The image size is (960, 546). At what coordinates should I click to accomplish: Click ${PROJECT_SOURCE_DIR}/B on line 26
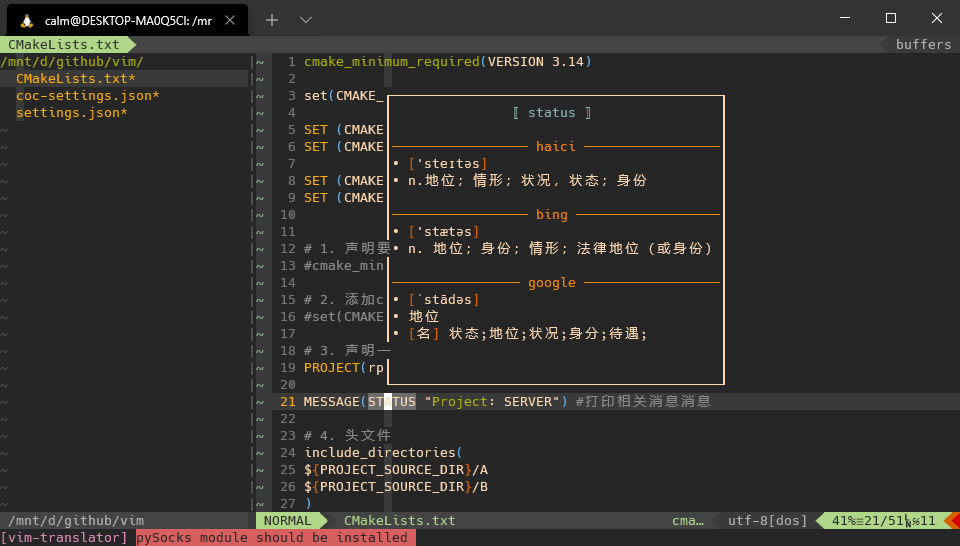coord(396,487)
